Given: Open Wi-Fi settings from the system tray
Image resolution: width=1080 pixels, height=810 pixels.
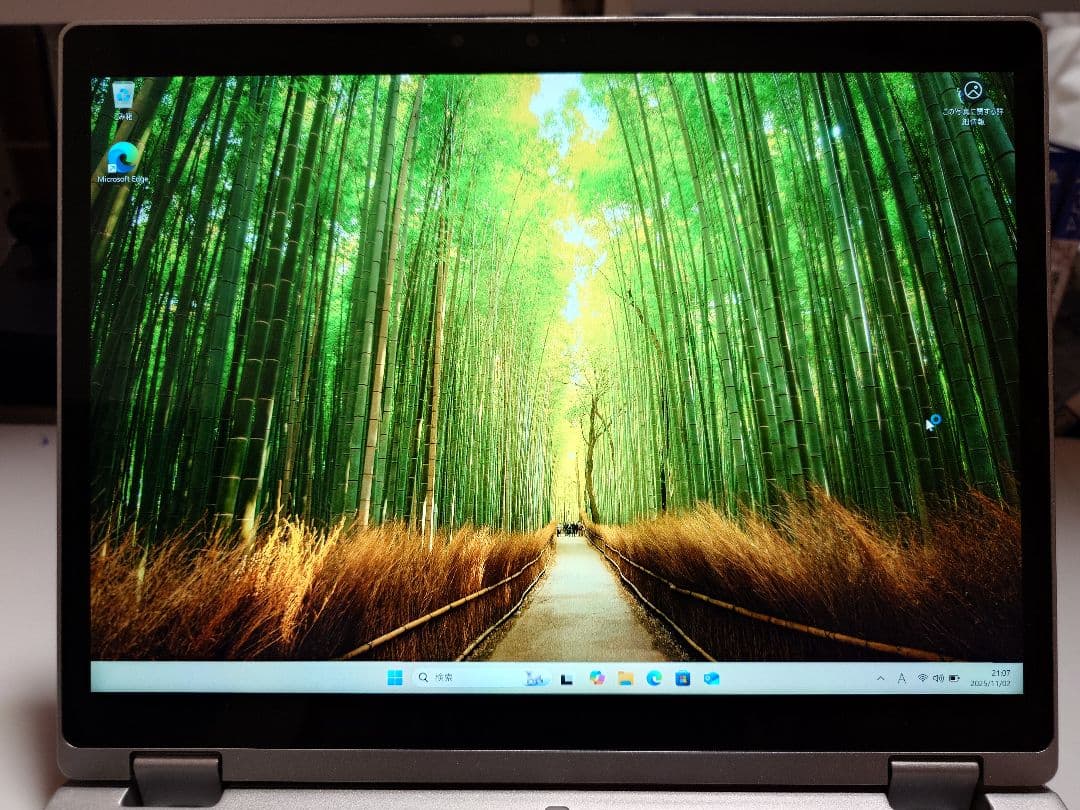Looking at the screenshot, I should [x=923, y=680].
